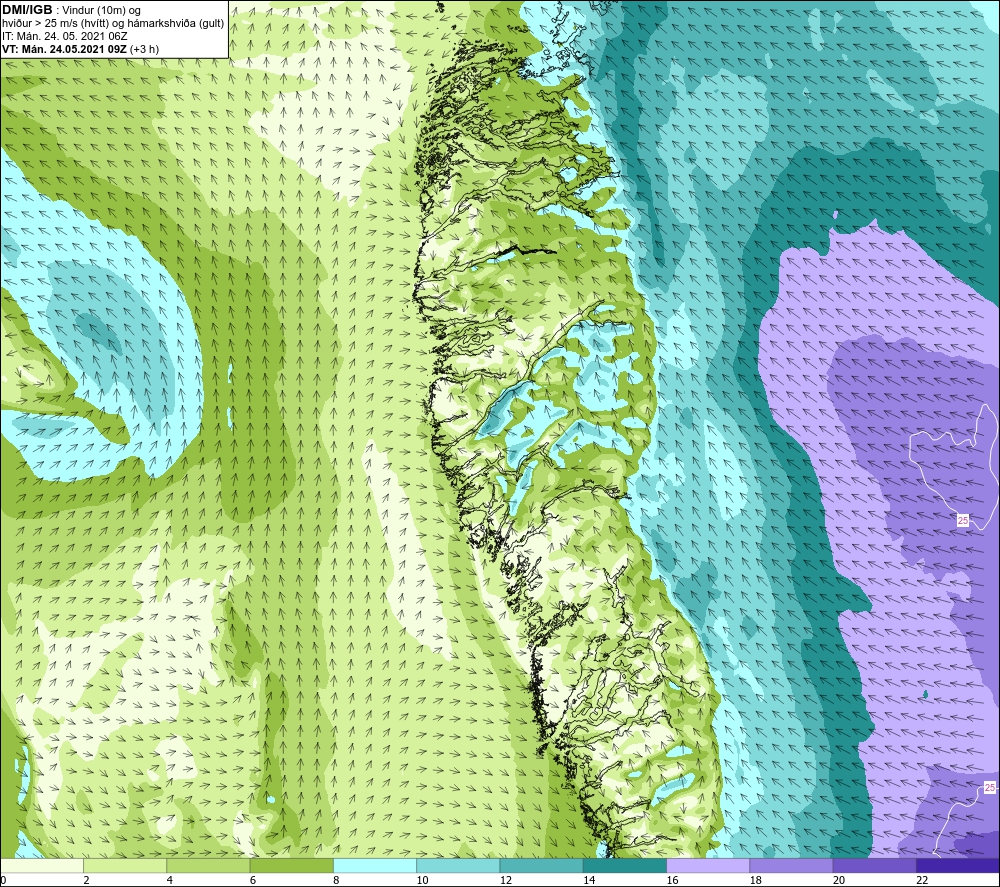Click the '10' scale value
This screenshot has height=887, width=1000.
423,880
